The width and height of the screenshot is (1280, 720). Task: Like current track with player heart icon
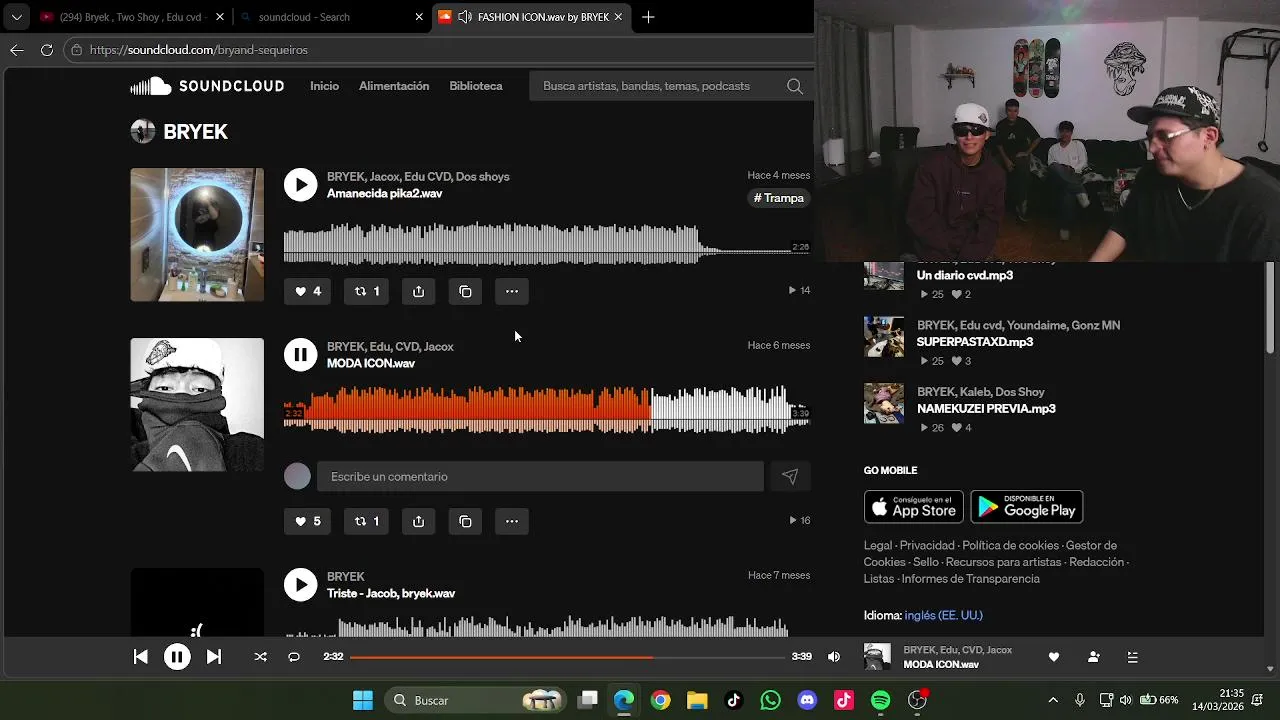(1053, 657)
